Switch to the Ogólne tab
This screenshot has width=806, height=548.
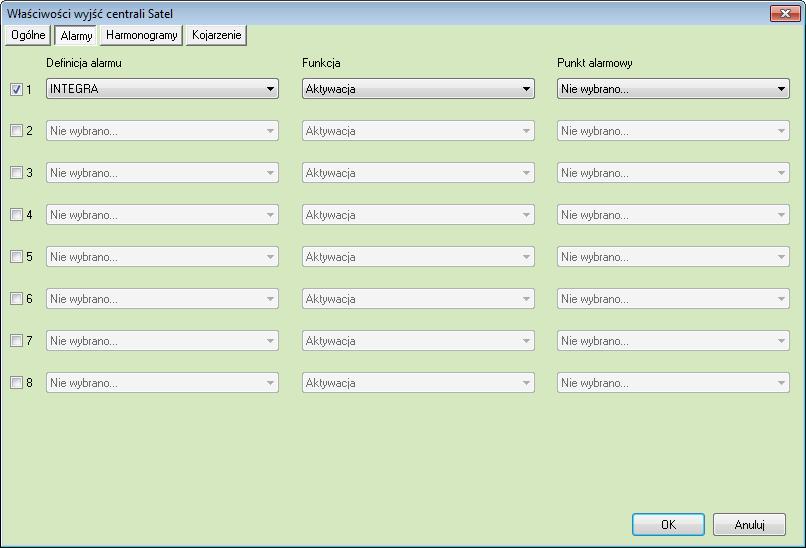[x=28, y=35]
